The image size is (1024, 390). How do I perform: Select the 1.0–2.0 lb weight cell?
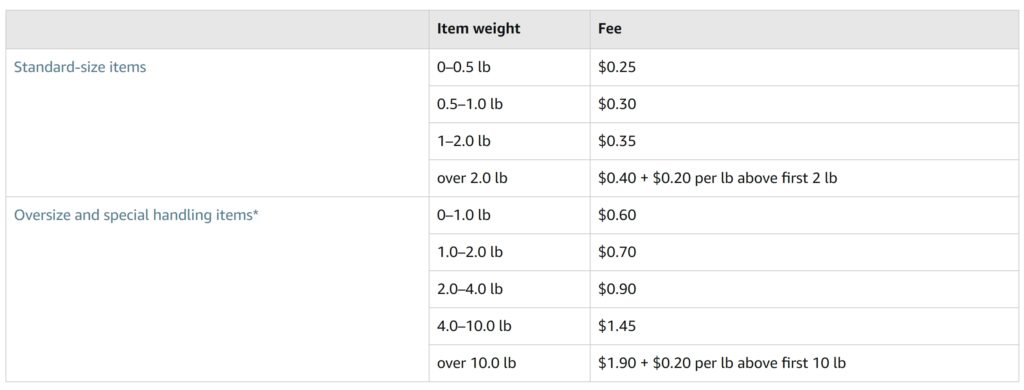(509, 252)
